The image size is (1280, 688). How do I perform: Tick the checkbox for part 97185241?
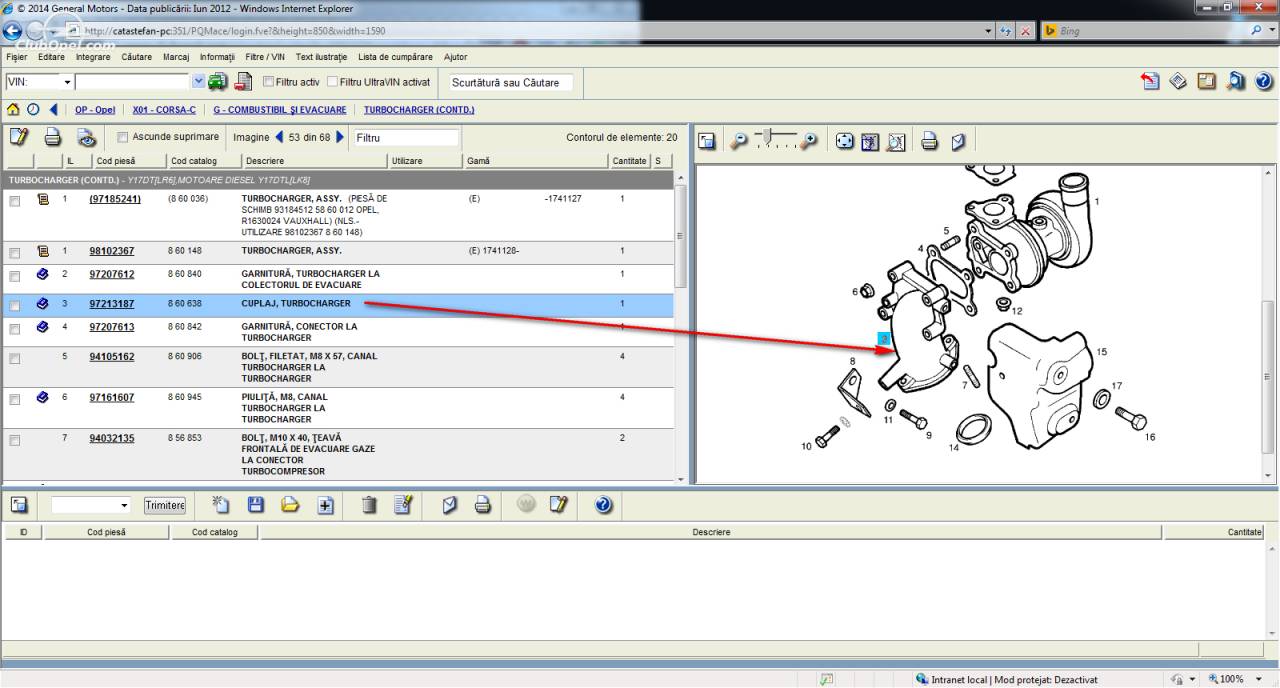point(14,200)
